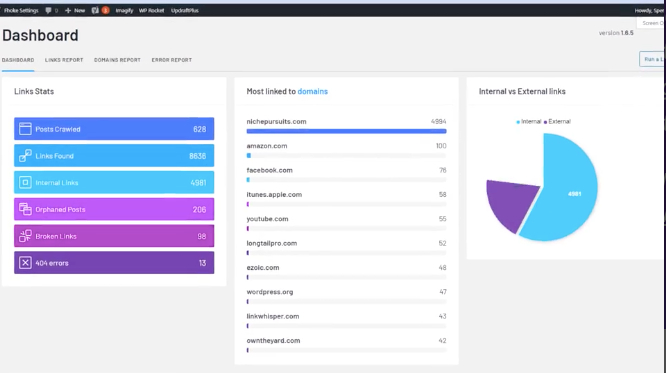The width and height of the screenshot is (666, 373).
Task: Click the Broken Links icon
Action: tap(25, 236)
